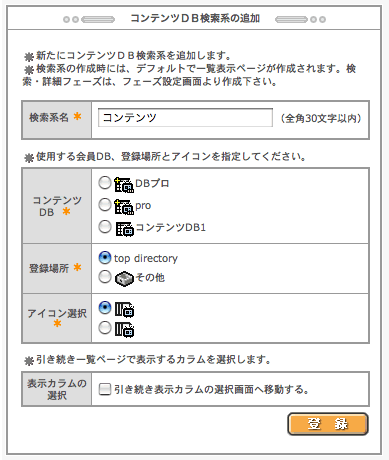Click the DBプロ database icon

coord(124,185)
